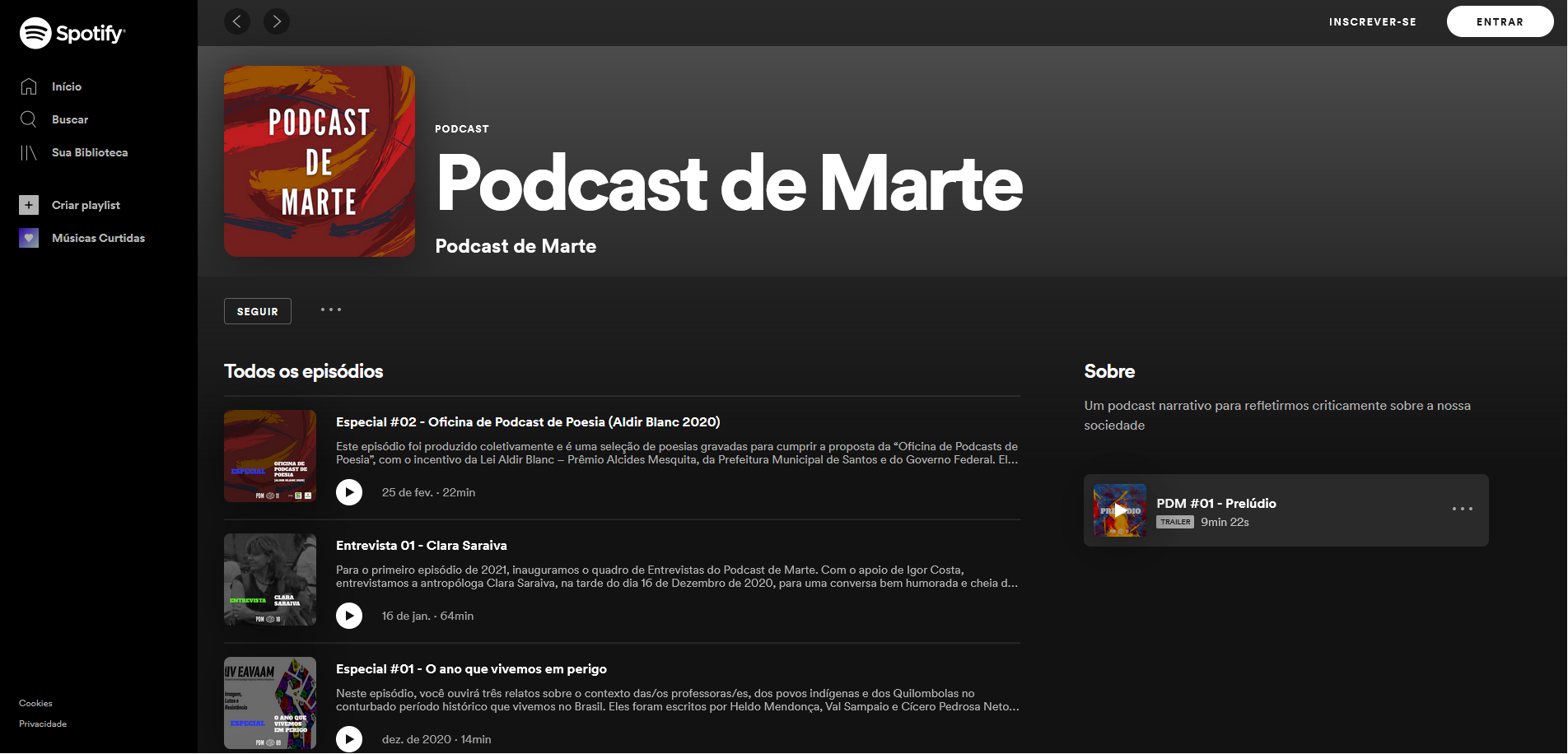This screenshot has height=754, width=1568.
Task: Open the podcast more options dots
Action: point(331,310)
